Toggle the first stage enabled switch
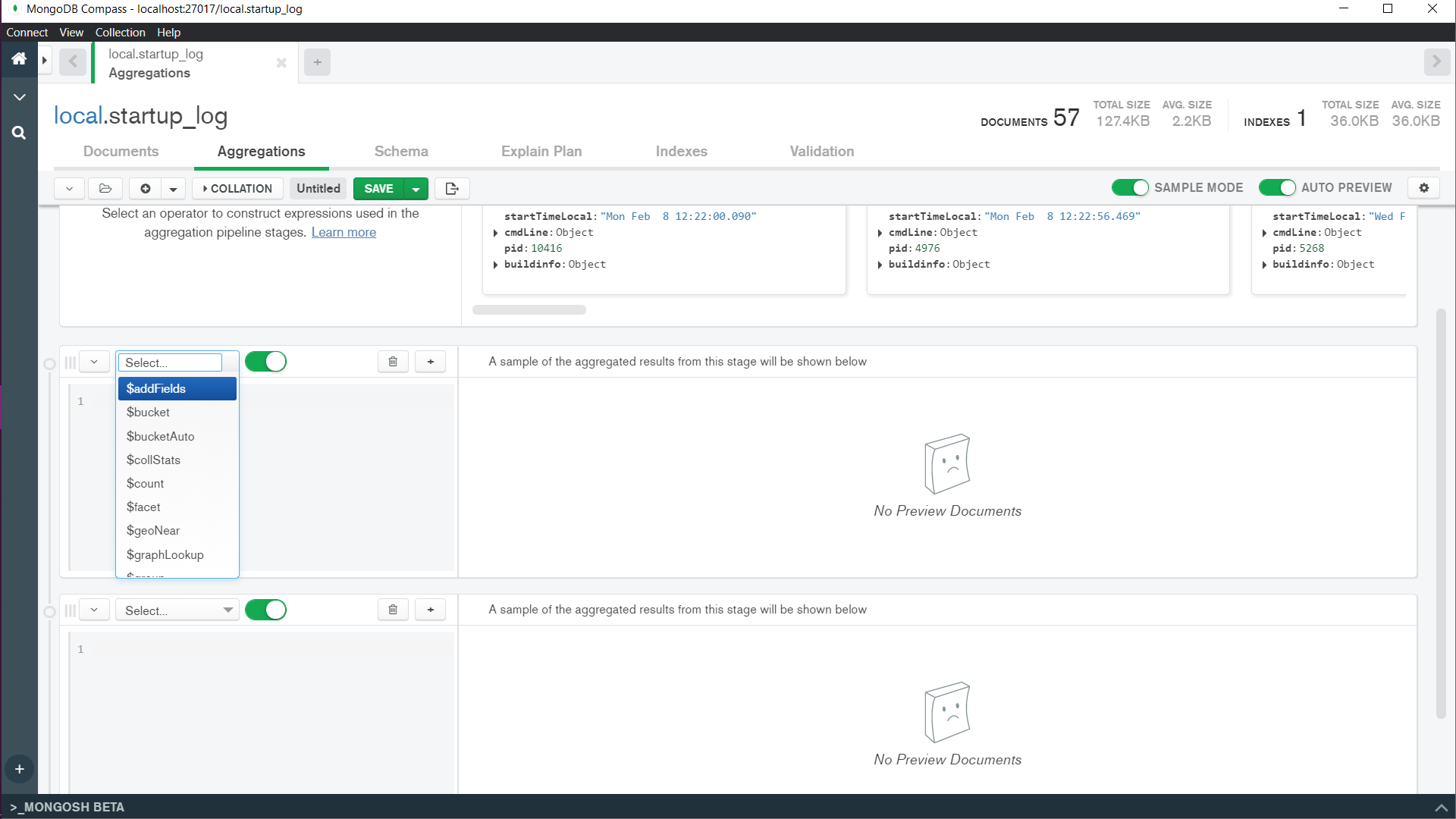1456x819 pixels. click(265, 362)
